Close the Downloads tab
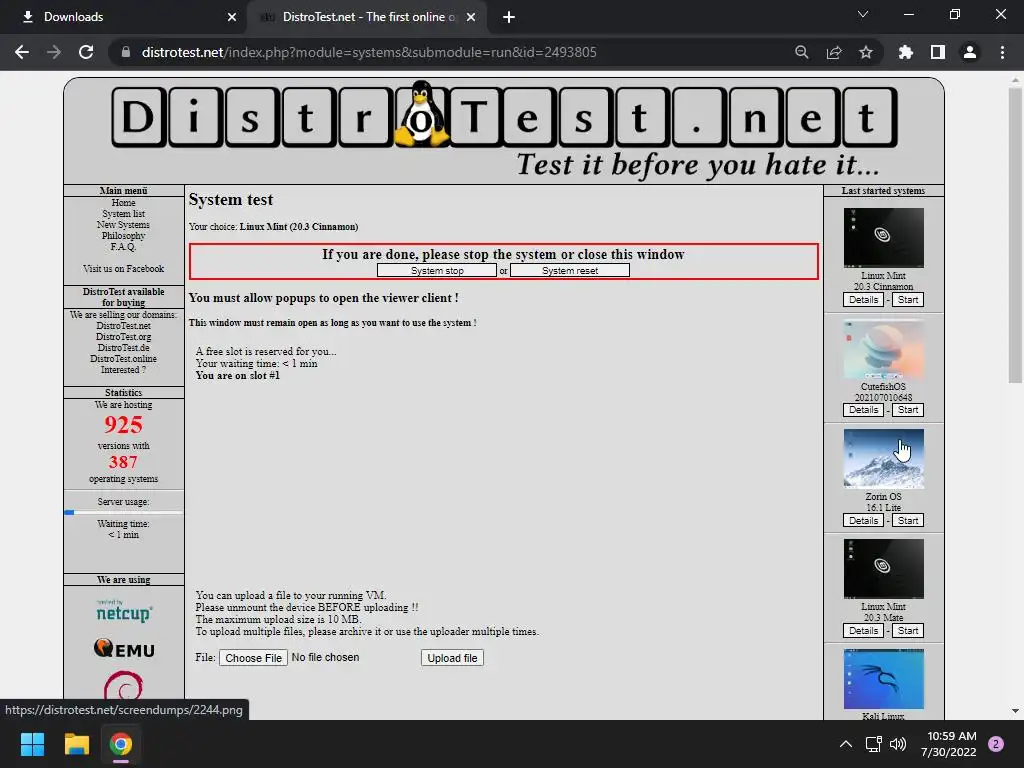This screenshot has height=768, width=1024. tap(232, 17)
